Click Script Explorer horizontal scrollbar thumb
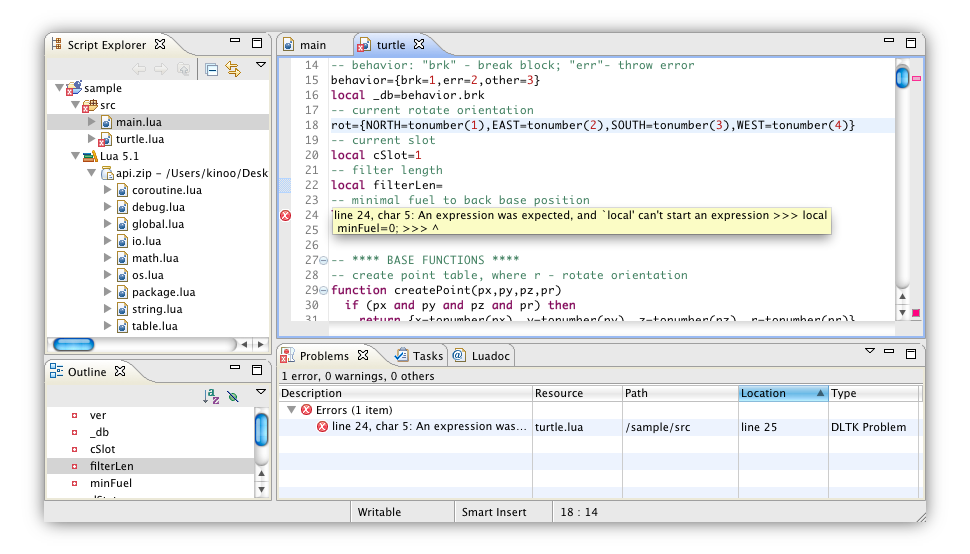The height and width of the screenshot is (554, 970). [x=74, y=344]
